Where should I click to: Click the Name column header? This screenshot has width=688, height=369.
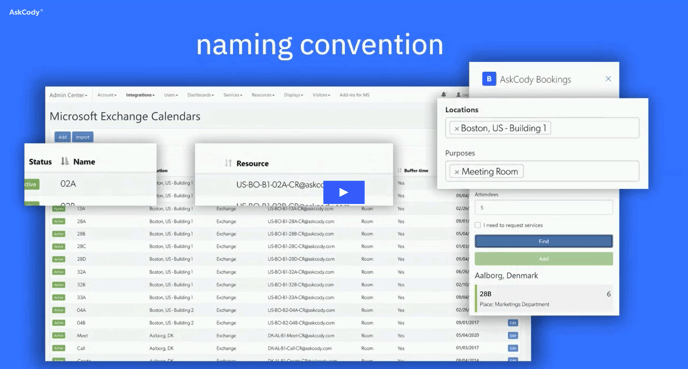[x=84, y=162]
